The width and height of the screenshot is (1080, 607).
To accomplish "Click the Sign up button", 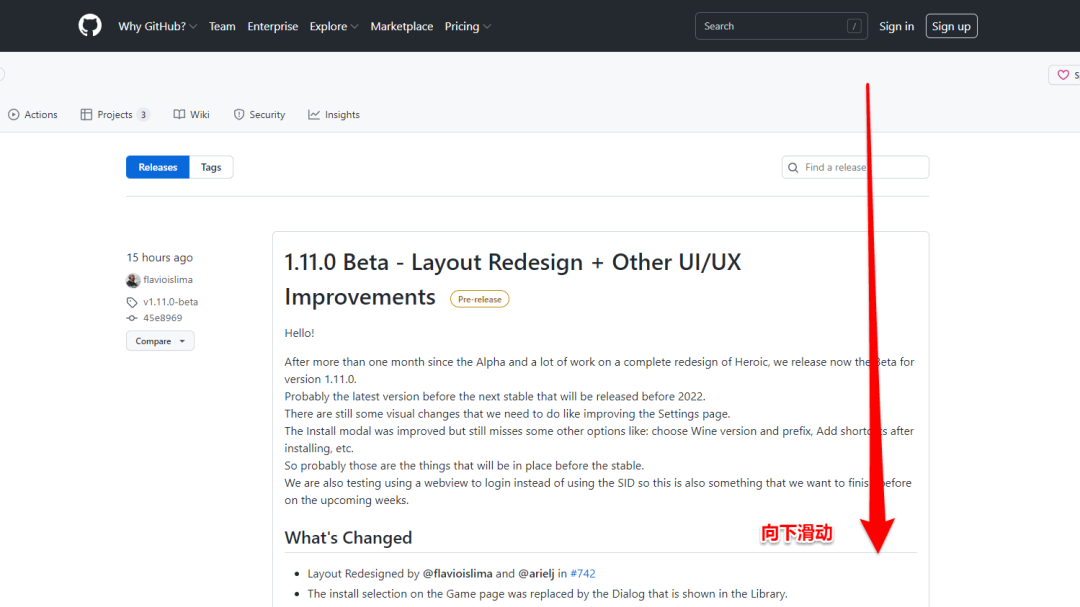I will [950, 27].
